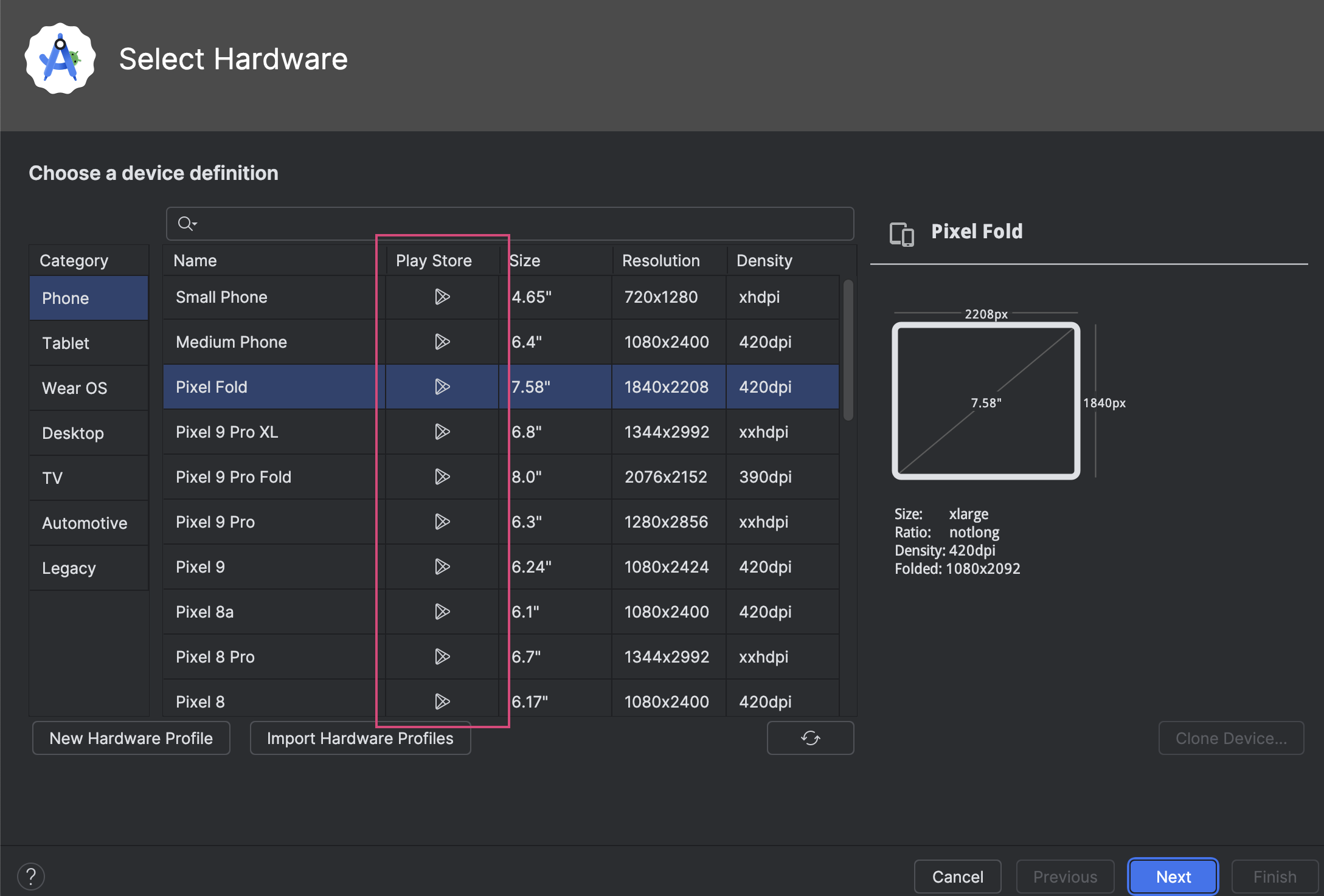Cancel the hardware selection dialog
Image resolution: width=1324 pixels, height=896 pixels.
pyautogui.click(x=957, y=877)
